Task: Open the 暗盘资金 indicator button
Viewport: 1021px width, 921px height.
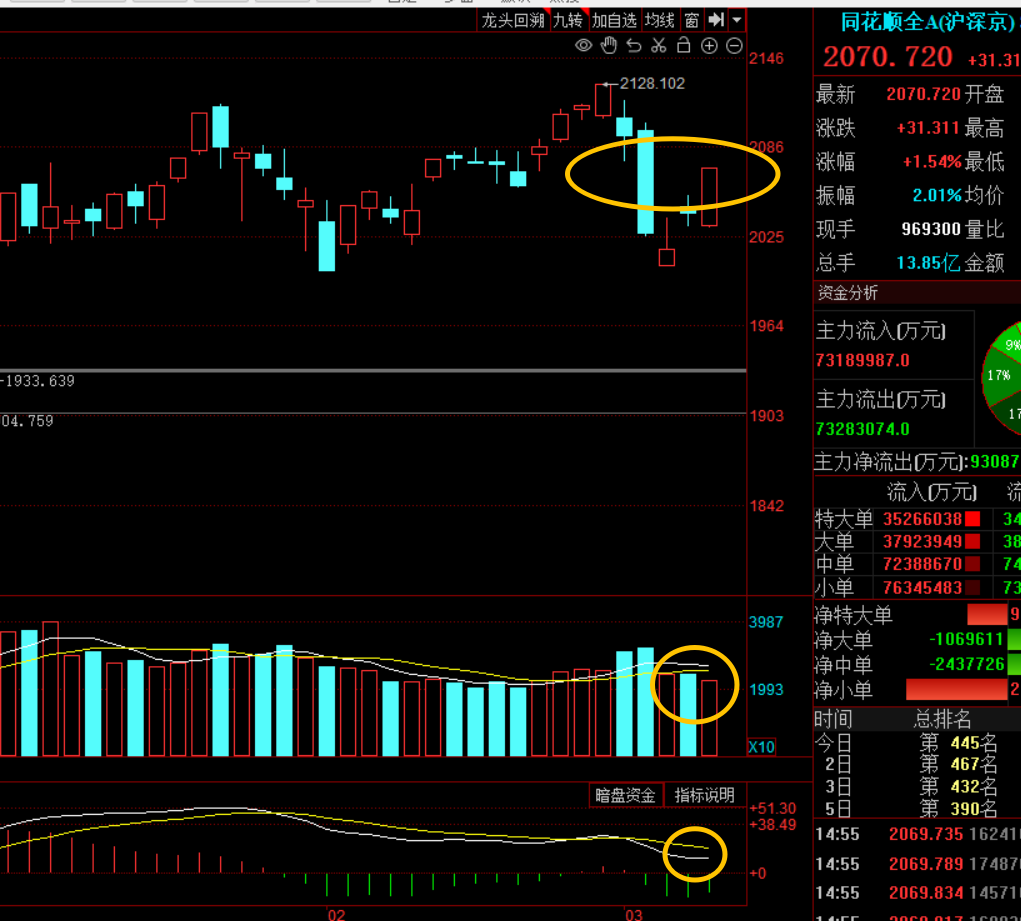Action: click(x=625, y=795)
